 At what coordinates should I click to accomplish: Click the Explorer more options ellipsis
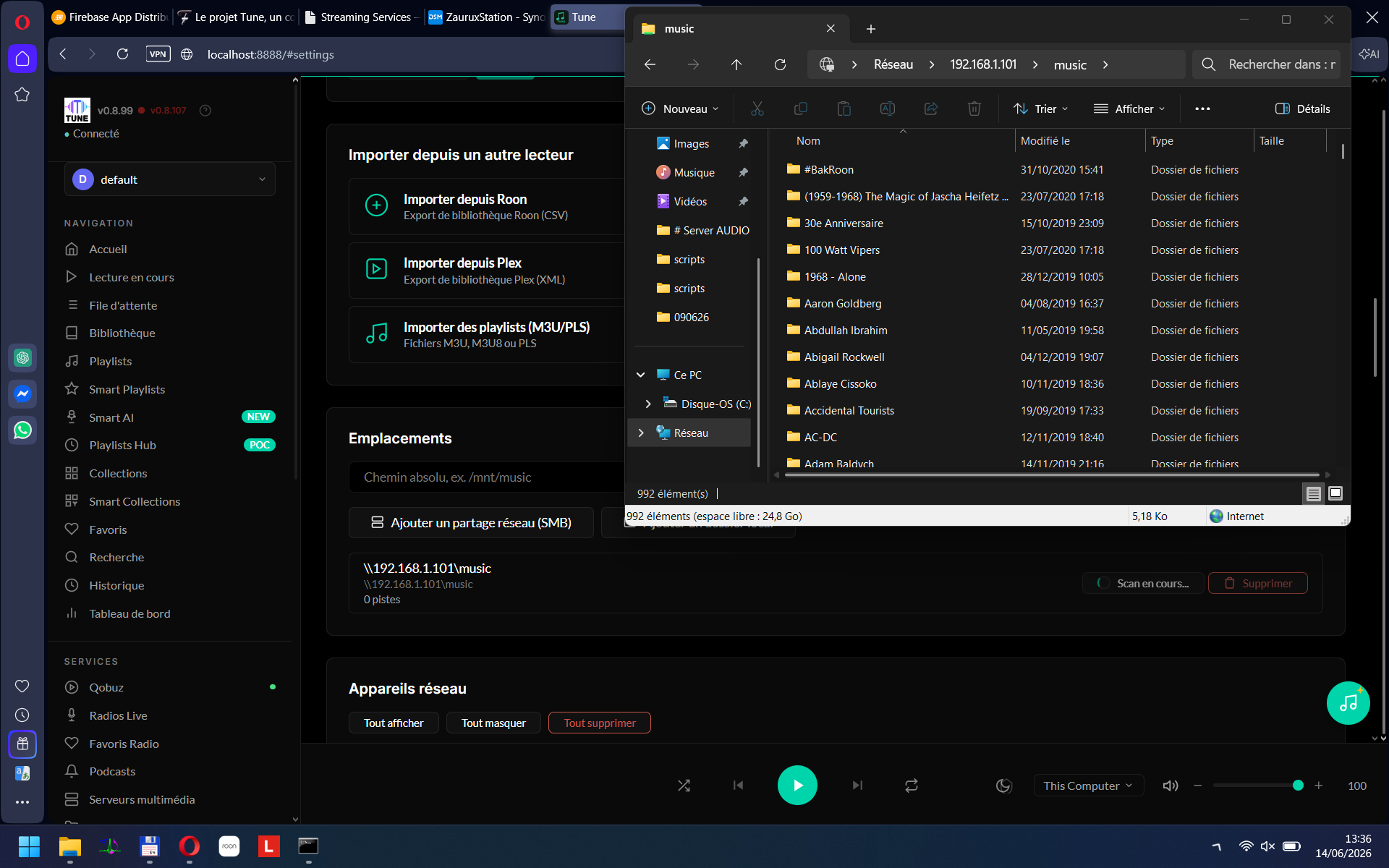pos(1202,109)
